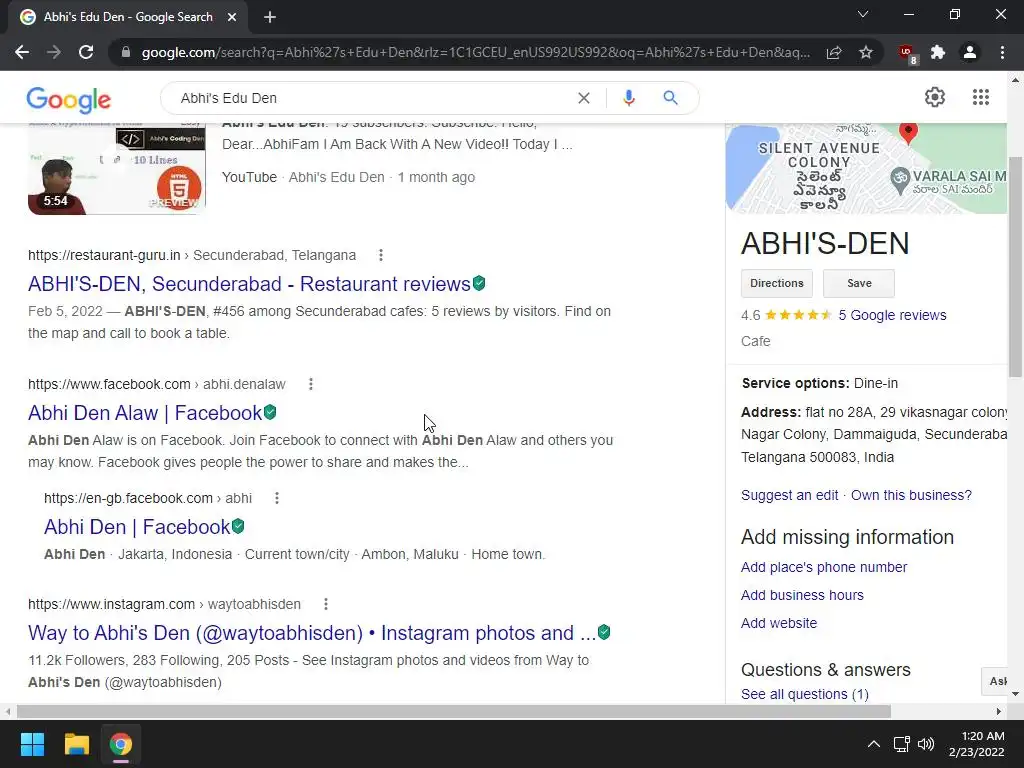The width and height of the screenshot is (1024, 768).
Task: Open 5 Google reviews link
Action: (x=892, y=315)
